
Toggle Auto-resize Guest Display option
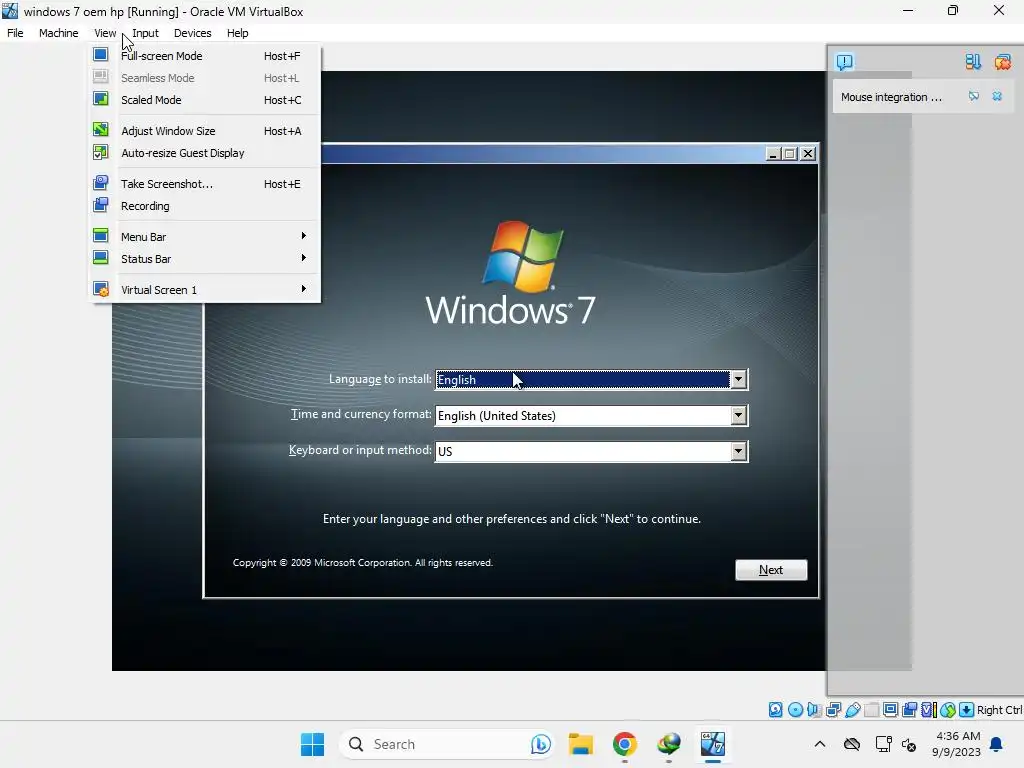pos(204,153)
